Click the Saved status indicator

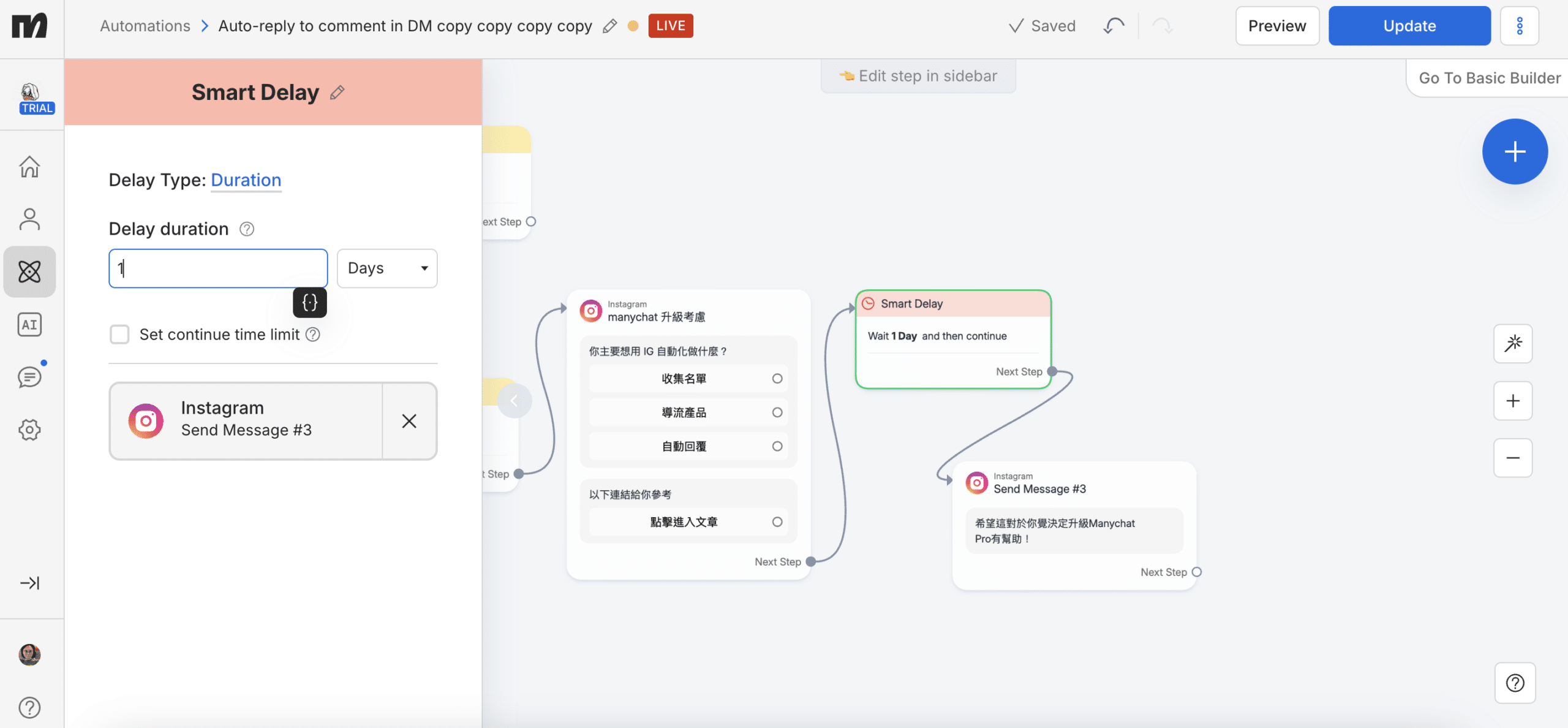coord(1042,26)
